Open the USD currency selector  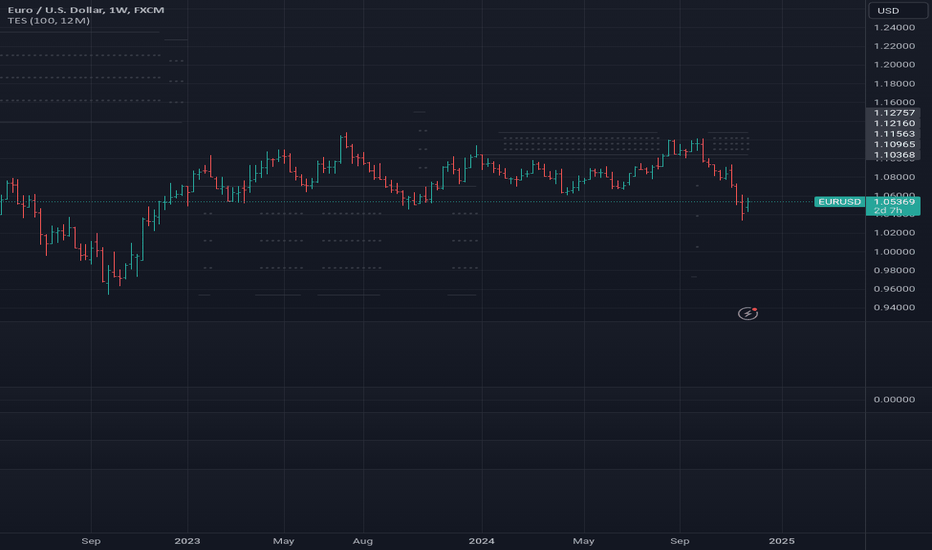tap(898, 11)
